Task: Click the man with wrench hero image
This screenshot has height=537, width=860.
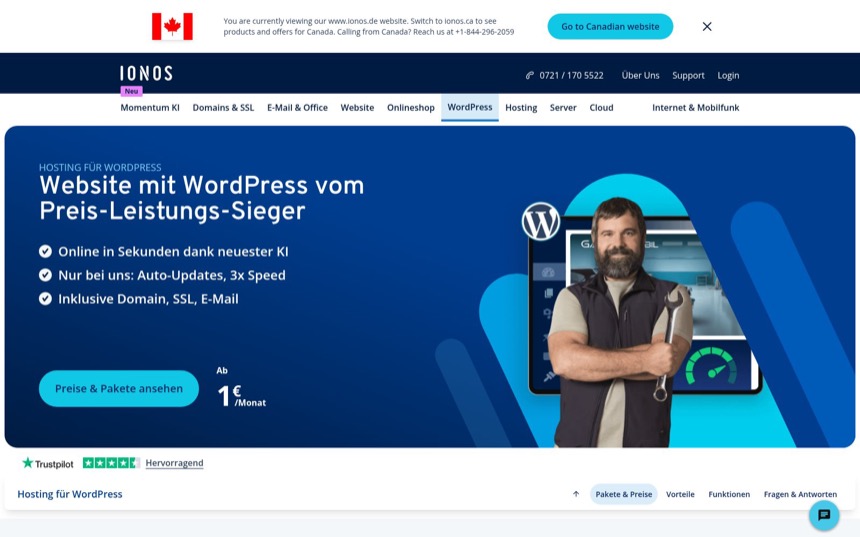Action: click(620, 324)
